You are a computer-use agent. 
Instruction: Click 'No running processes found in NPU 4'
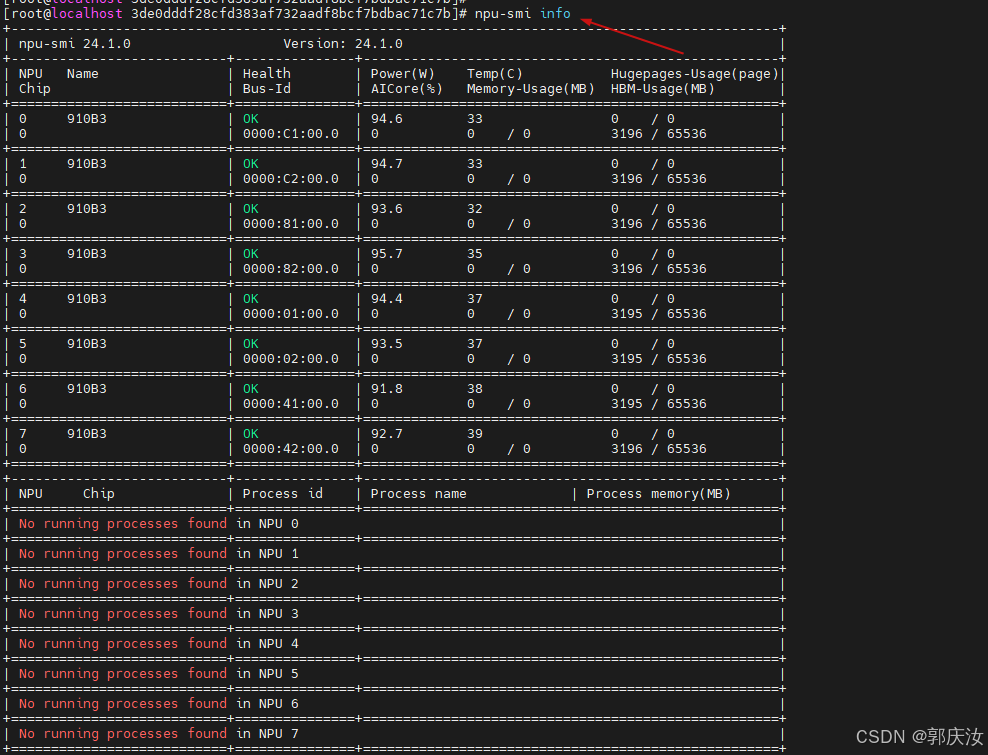(158, 644)
